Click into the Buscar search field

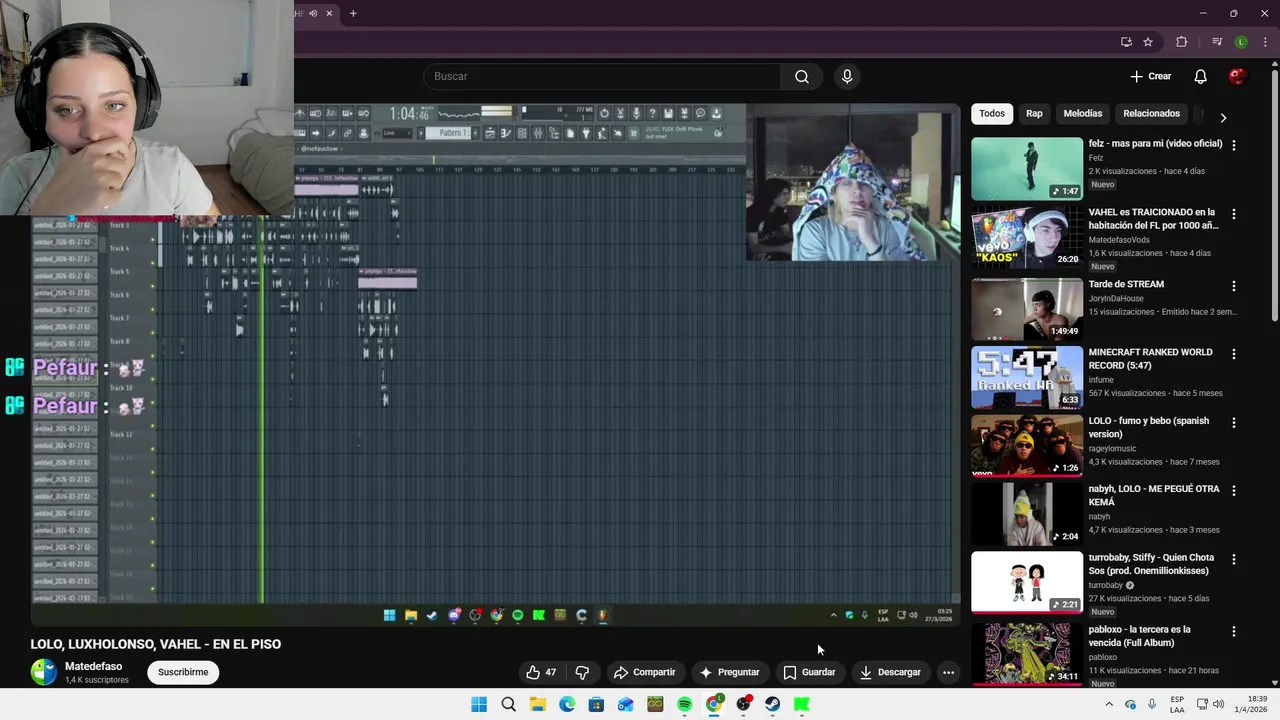click(x=603, y=76)
